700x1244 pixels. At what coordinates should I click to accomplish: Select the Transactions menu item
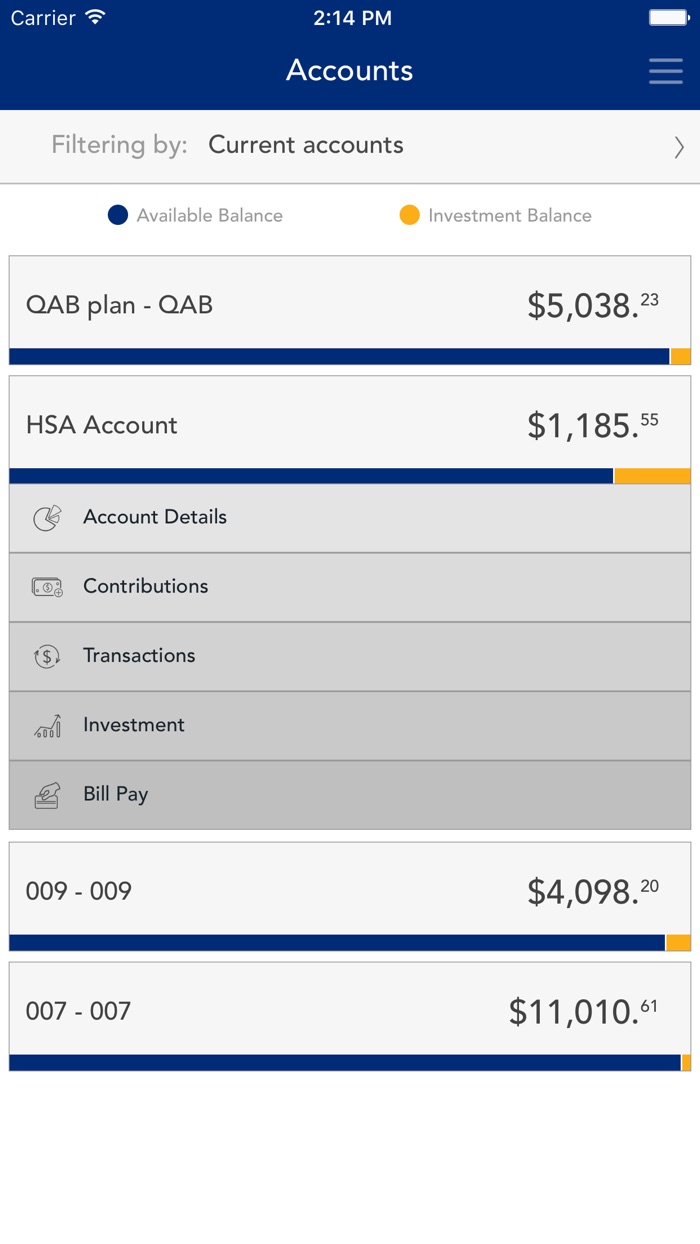coord(139,656)
